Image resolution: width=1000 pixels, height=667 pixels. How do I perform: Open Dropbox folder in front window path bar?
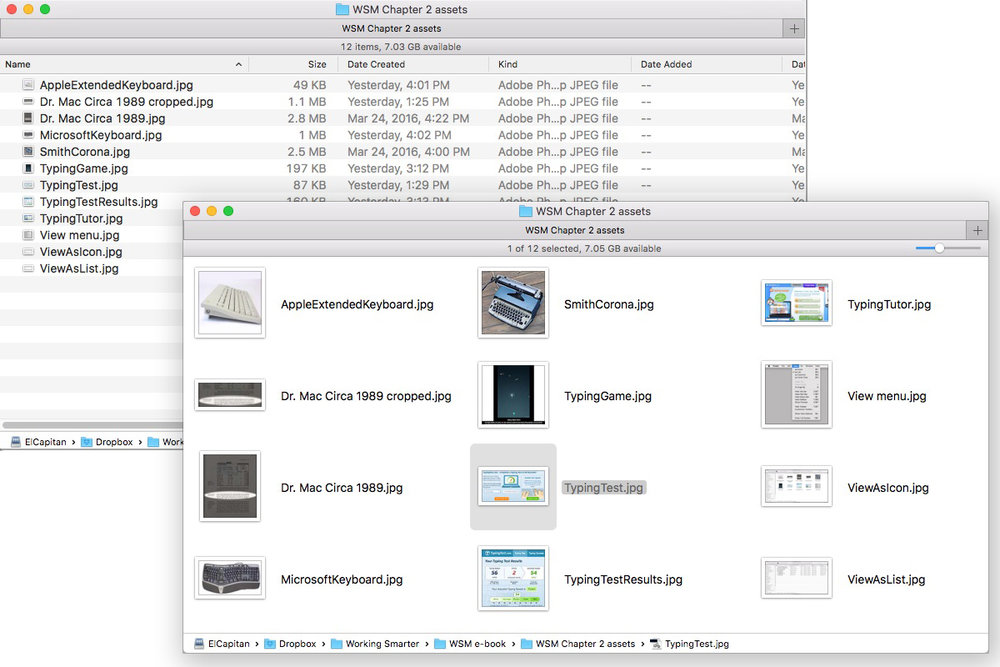(290, 643)
